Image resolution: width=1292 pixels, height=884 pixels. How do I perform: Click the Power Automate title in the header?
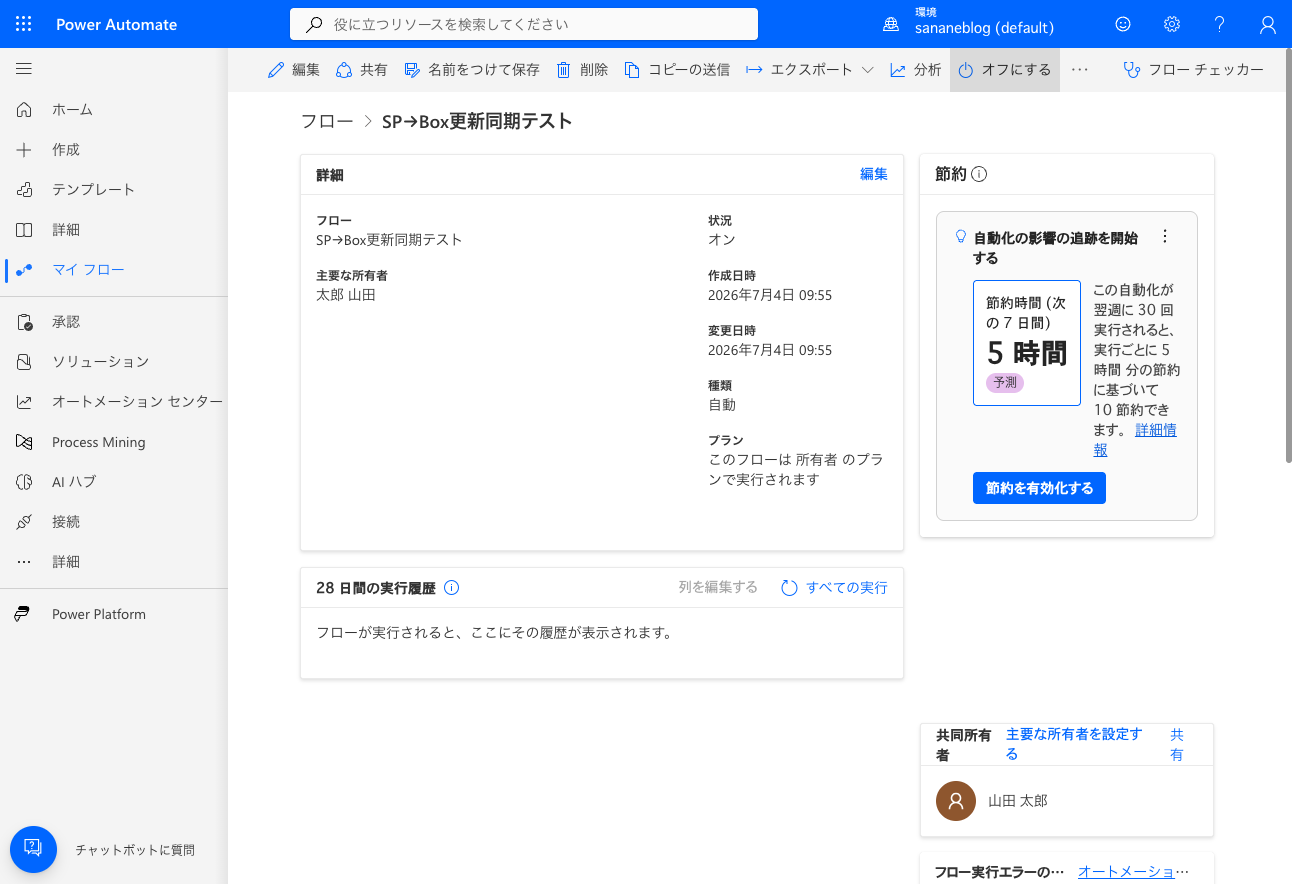117,25
